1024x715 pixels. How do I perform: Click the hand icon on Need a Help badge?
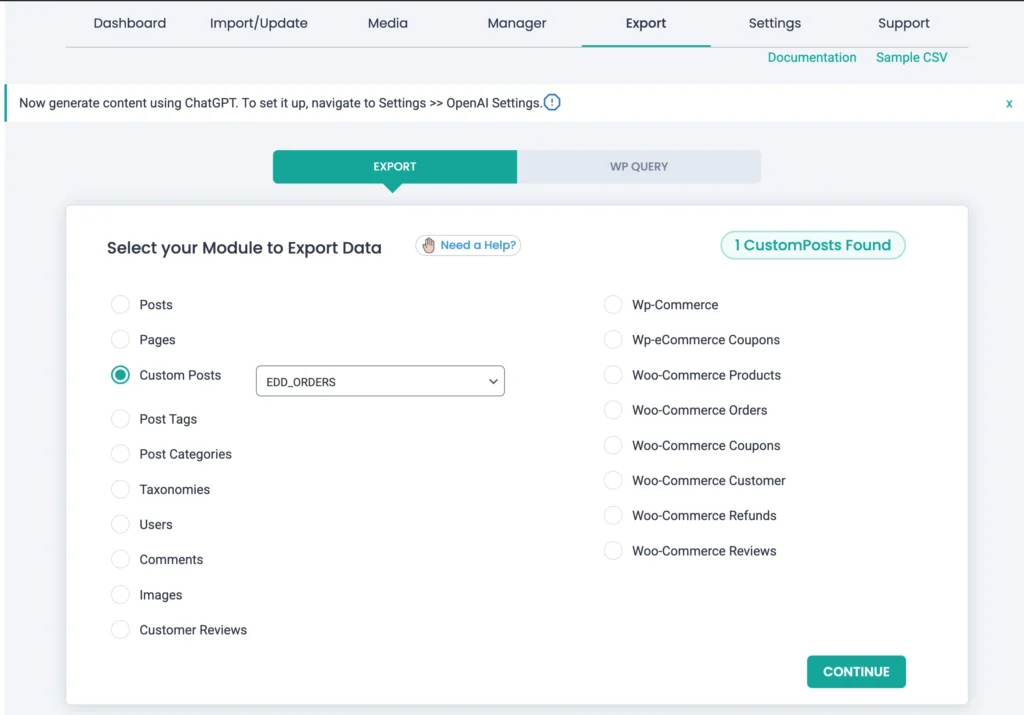click(428, 245)
